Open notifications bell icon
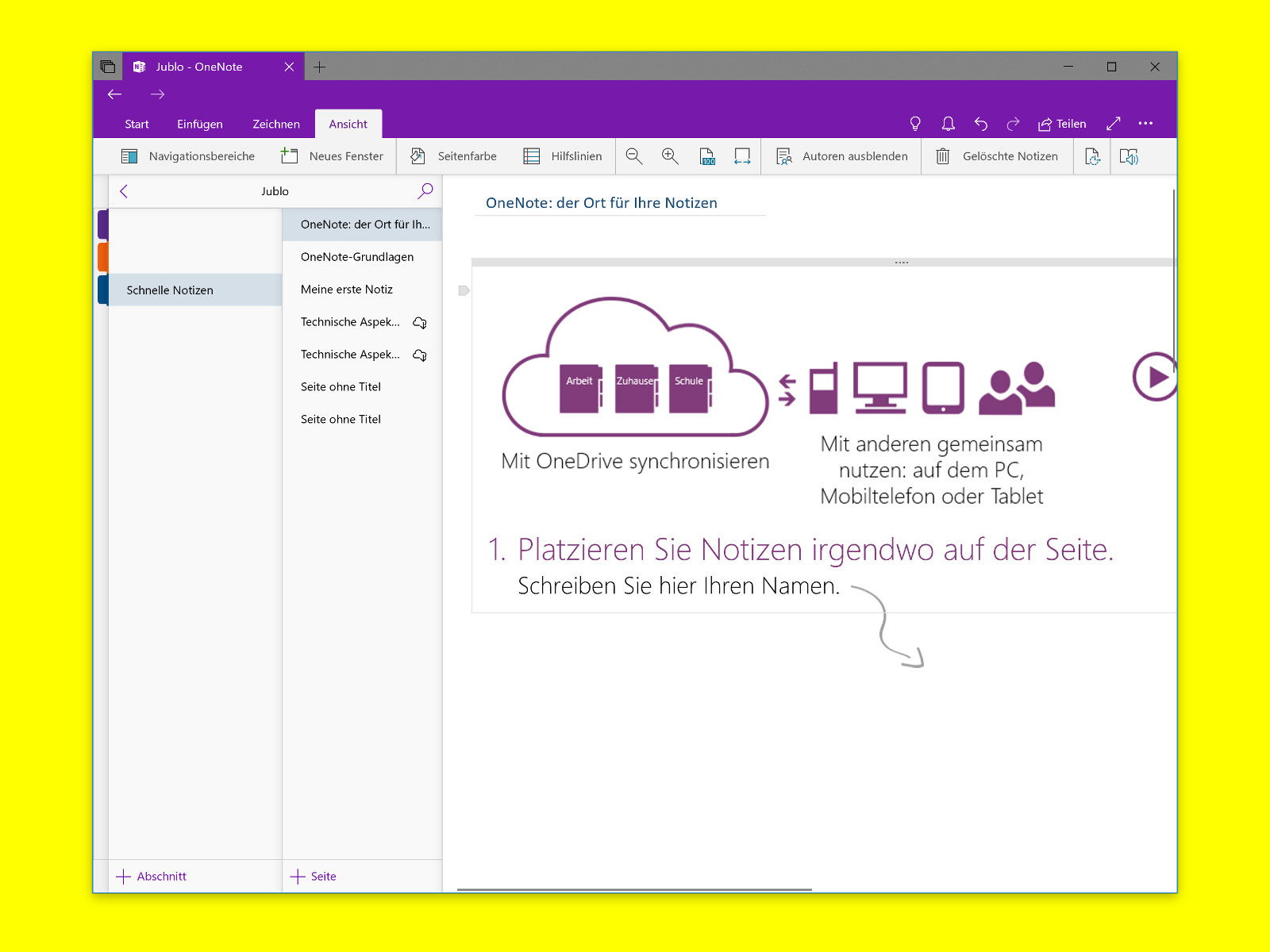Viewport: 1270px width, 952px height. [x=948, y=124]
